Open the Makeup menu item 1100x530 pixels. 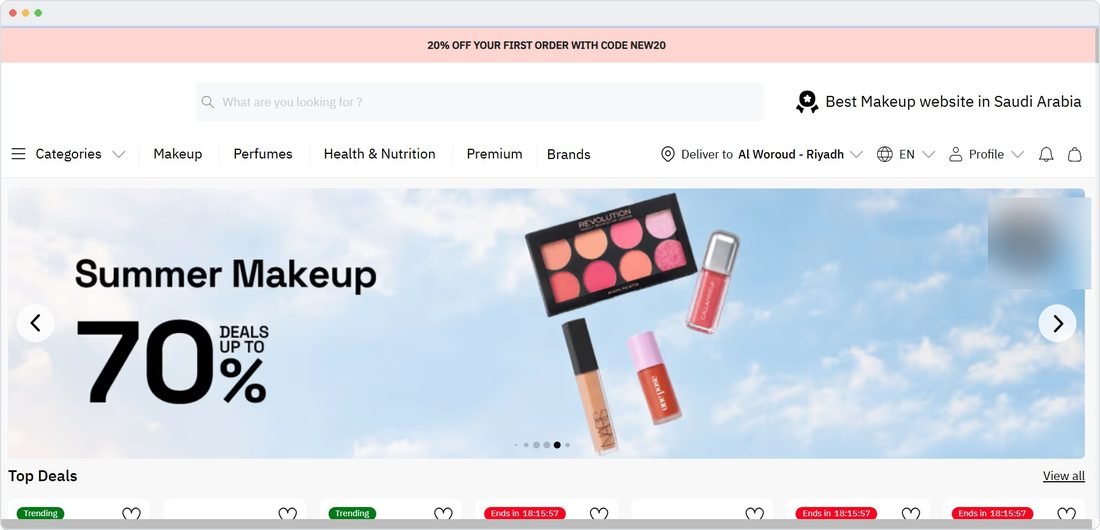point(177,154)
